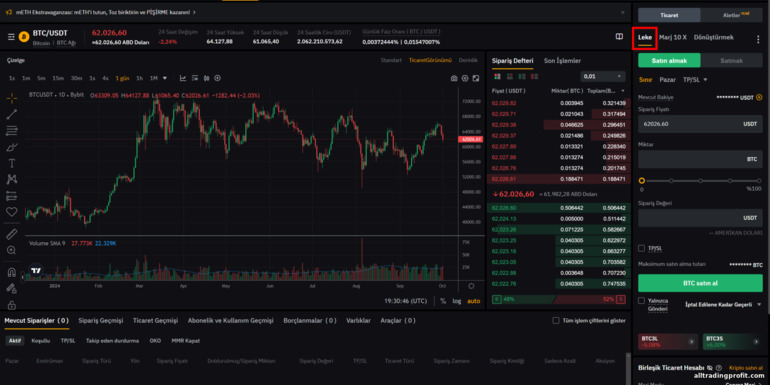The height and width of the screenshot is (385, 770).
Task: Expand the 0,01 price grouping dropdown
Action: click(x=603, y=77)
